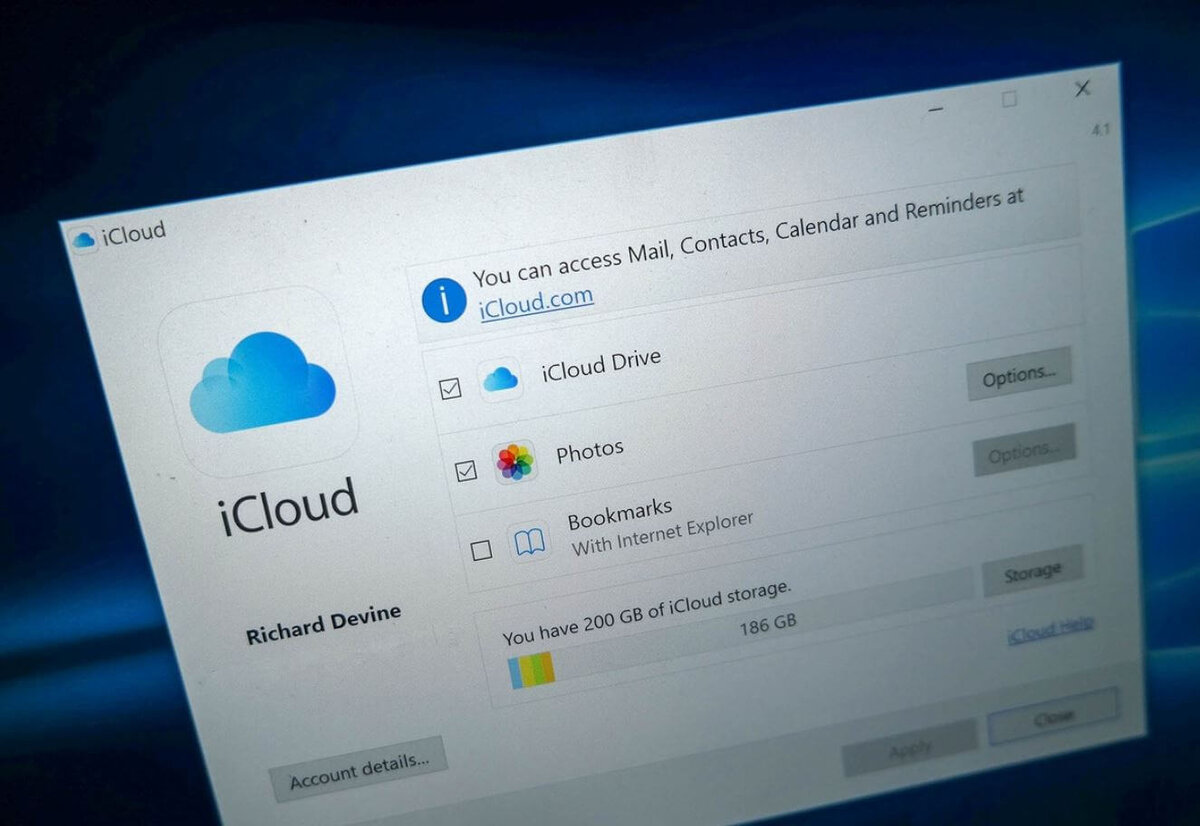Image resolution: width=1200 pixels, height=826 pixels.
Task: Uncheck the Photos checkbox
Action: coord(466,469)
